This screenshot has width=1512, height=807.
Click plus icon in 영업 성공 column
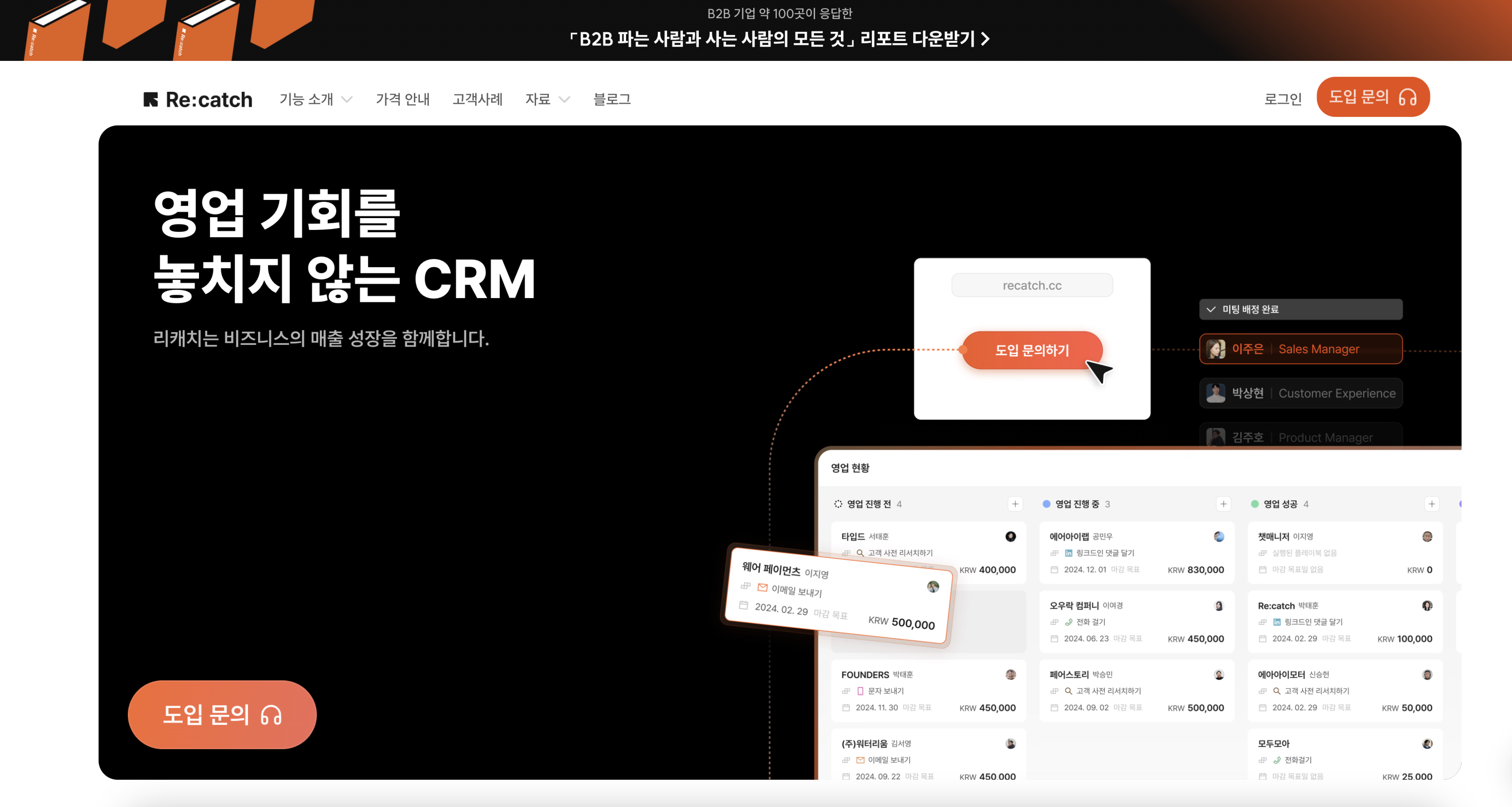[x=1432, y=503]
